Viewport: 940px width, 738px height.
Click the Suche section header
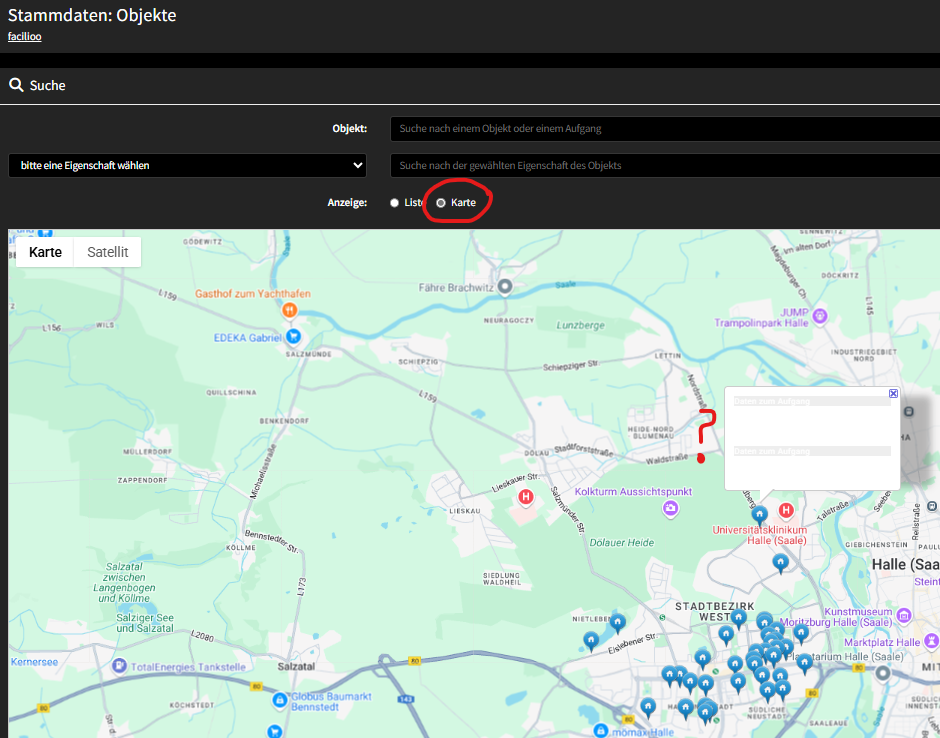47,86
